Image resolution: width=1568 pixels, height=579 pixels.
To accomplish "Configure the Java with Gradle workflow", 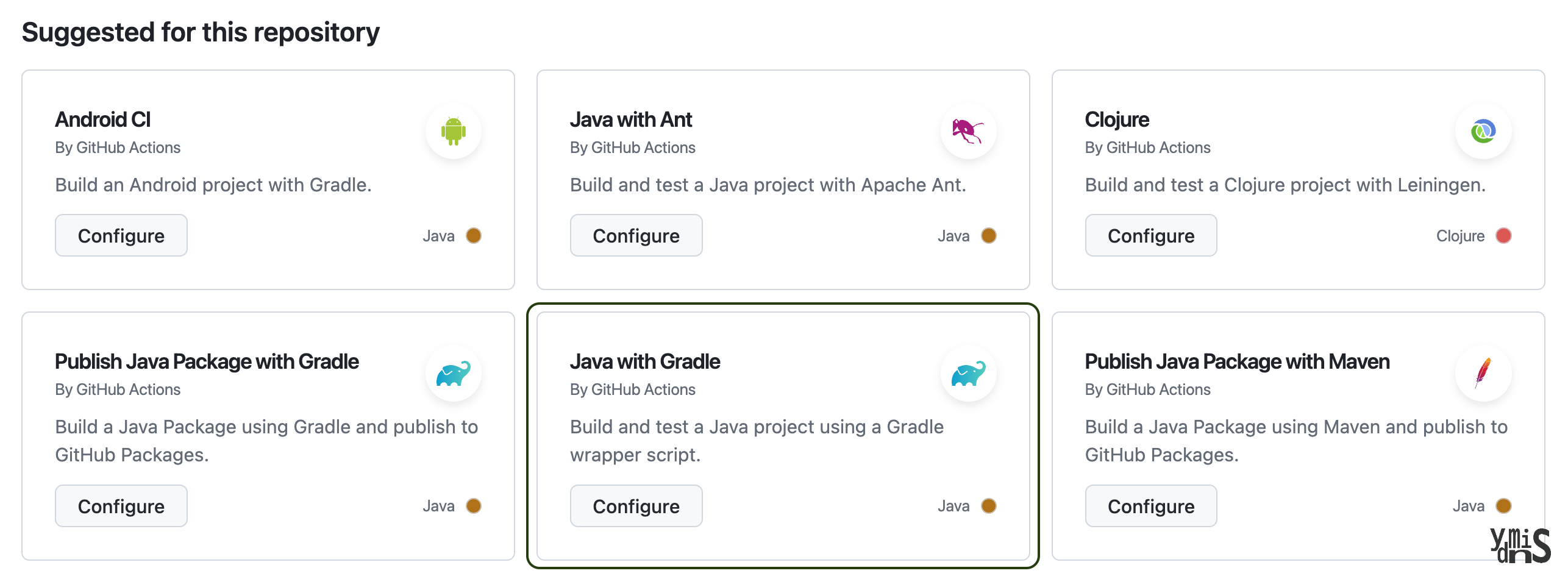I will coord(636,505).
